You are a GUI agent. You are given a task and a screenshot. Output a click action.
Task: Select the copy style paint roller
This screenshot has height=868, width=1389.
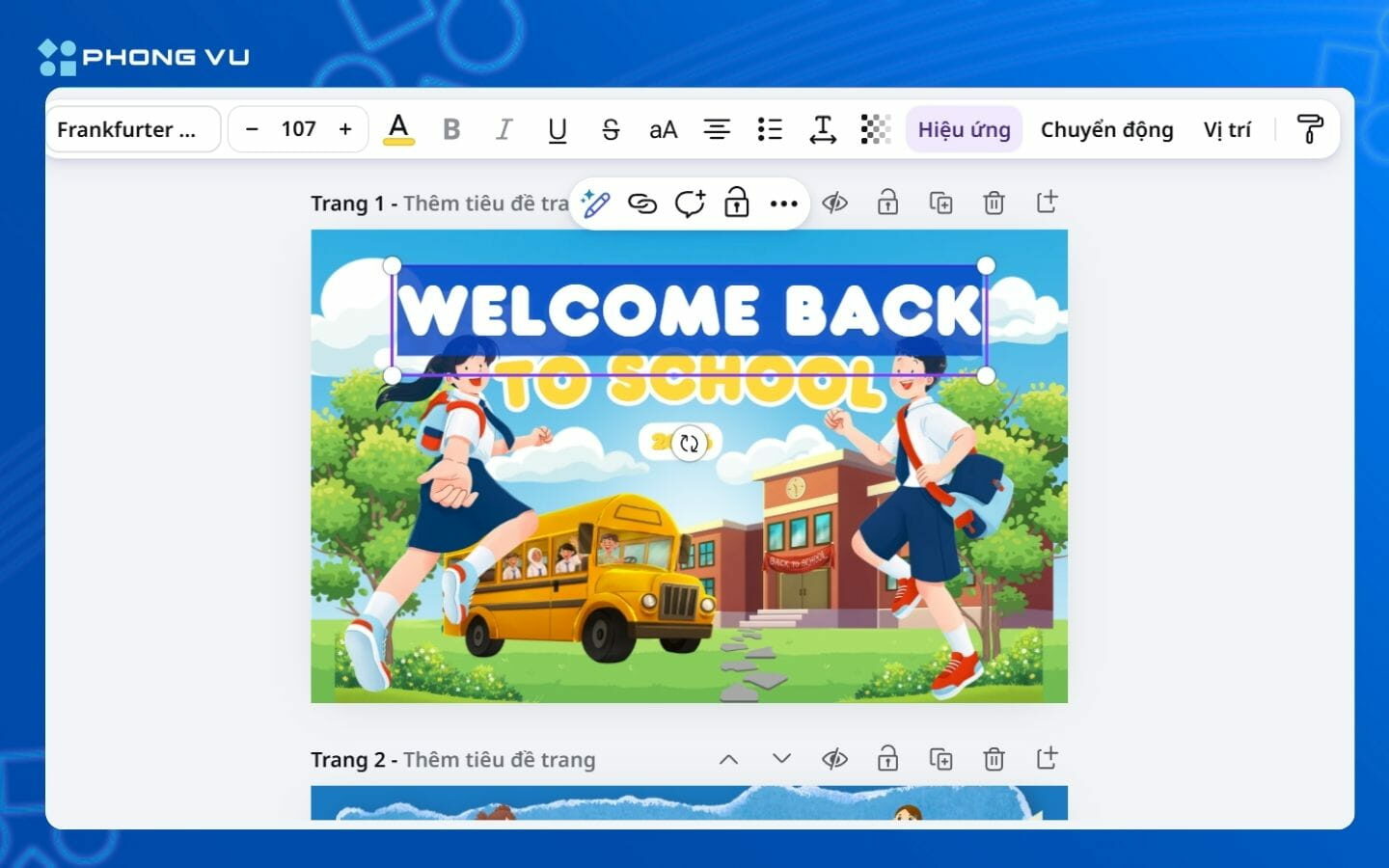tap(1309, 129)
